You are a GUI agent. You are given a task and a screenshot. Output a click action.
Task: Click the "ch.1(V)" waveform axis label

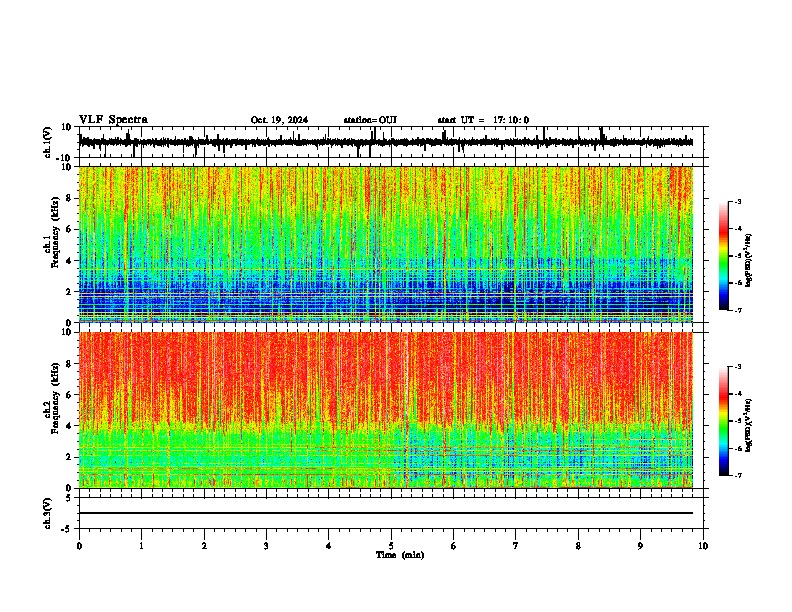[48, 142]
